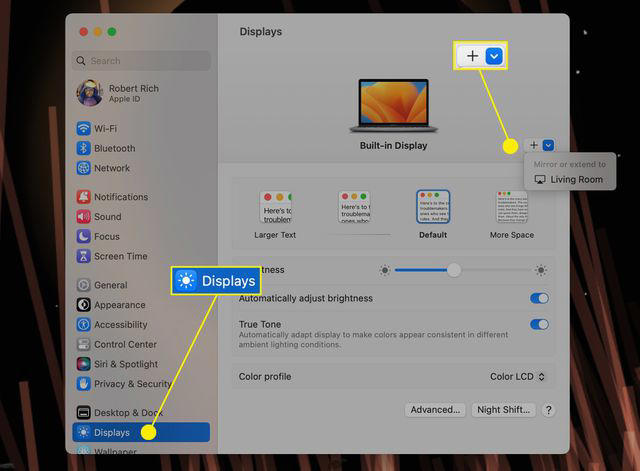Click the help question mark button

549,410
